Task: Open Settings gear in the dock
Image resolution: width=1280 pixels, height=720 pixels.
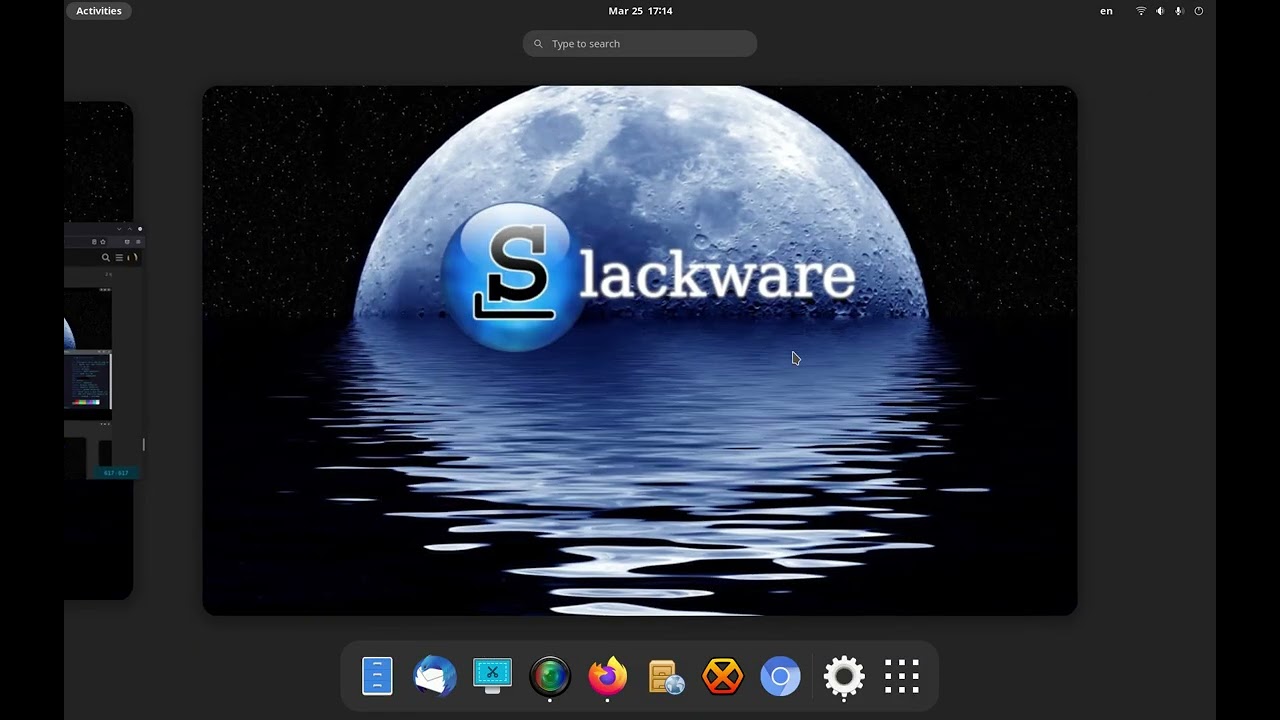Action: pos(844,677)
